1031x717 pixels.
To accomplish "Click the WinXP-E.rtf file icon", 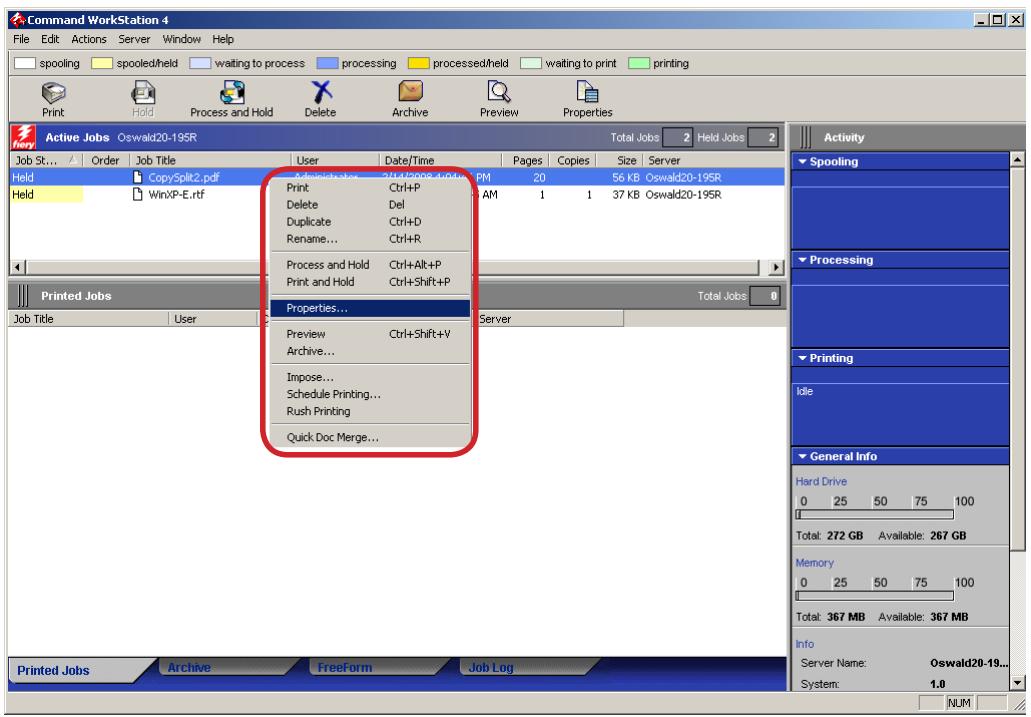I will pyautogui.click(x=137, y=194).
